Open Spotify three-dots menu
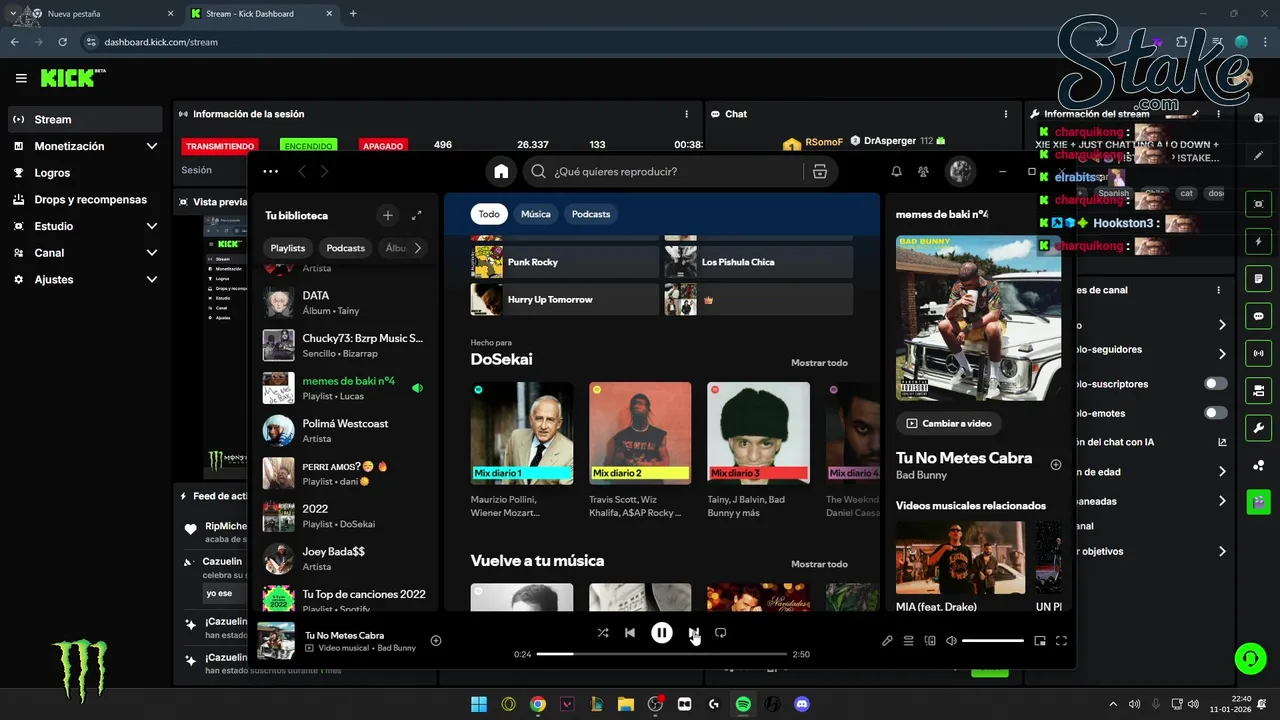This screenshot has height=720, width=1280. point(271,171)
